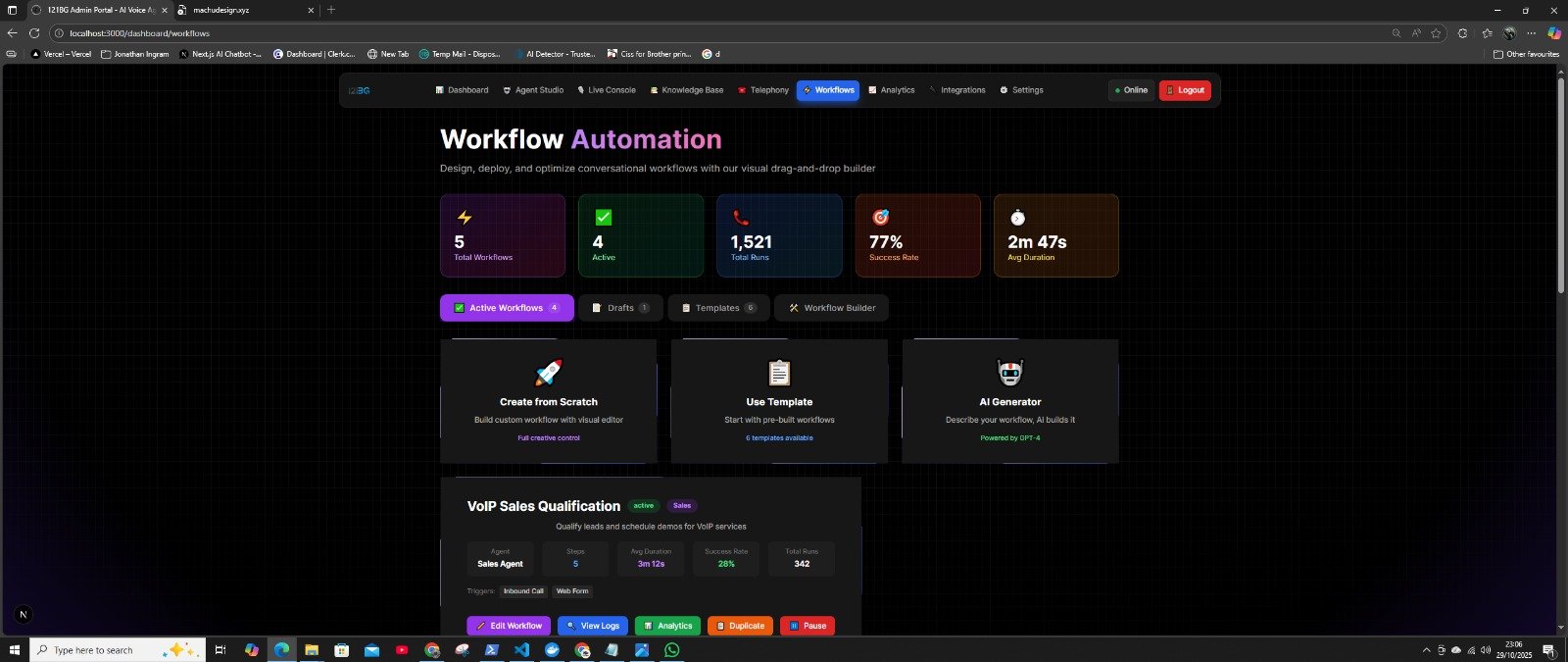Open the Dashboard nav item
This screenshot has width=1568, height=662.
[x=462, y=90]
